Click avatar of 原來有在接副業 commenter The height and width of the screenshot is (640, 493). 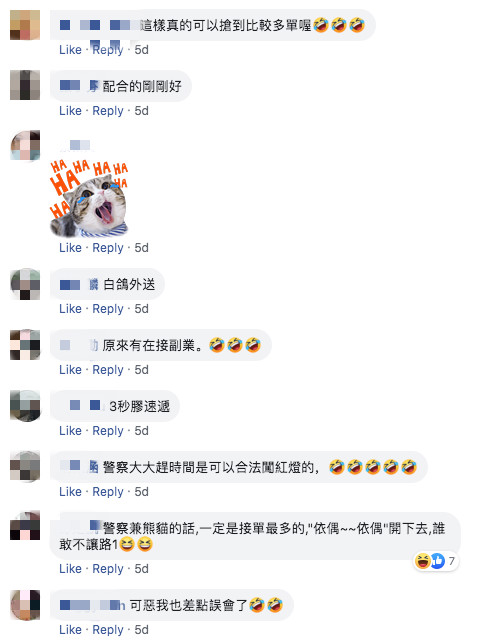[25, 345]
